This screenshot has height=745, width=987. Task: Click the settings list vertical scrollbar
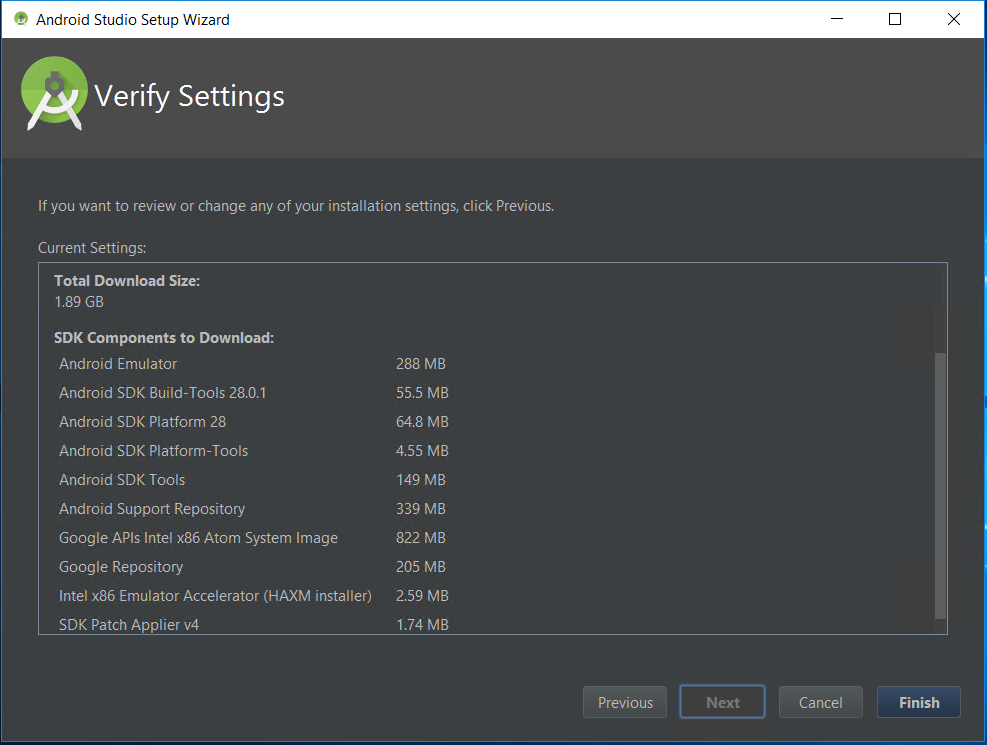pyautogui.click(x=939, y=485)
